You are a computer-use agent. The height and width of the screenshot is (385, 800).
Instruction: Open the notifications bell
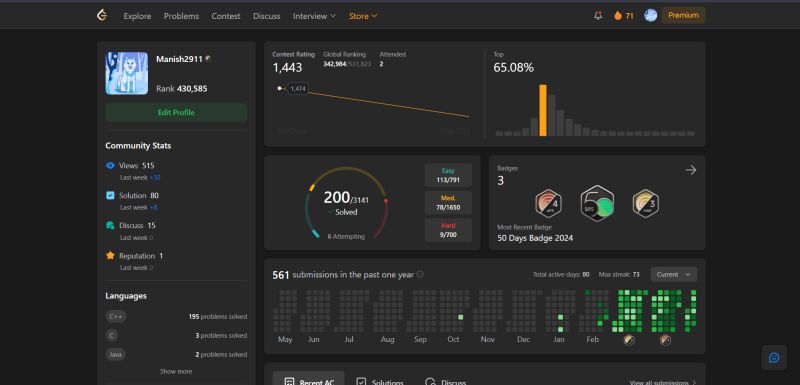coord(598,16)
